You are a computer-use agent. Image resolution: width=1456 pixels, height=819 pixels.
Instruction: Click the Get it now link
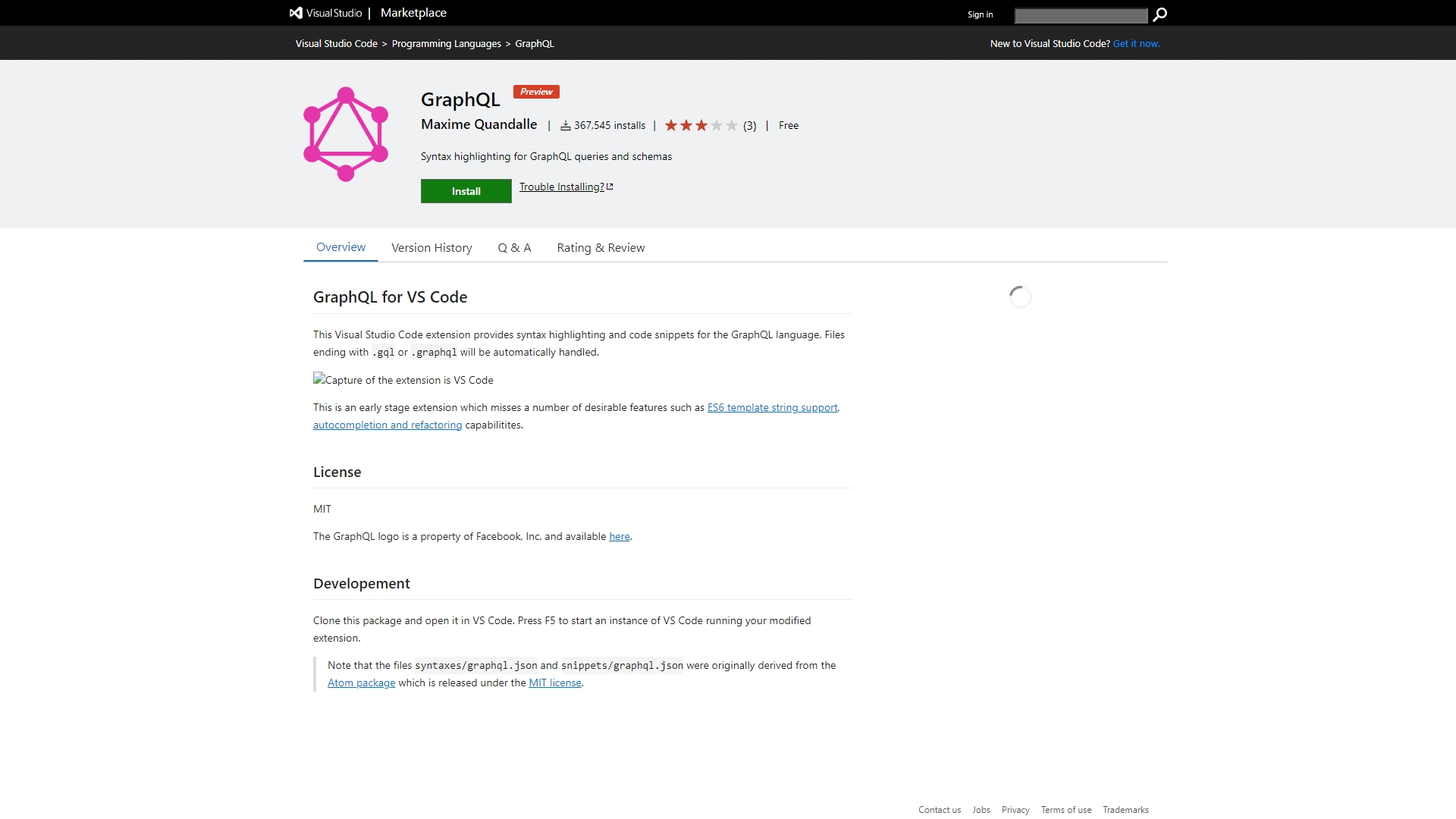[1136, 43]
